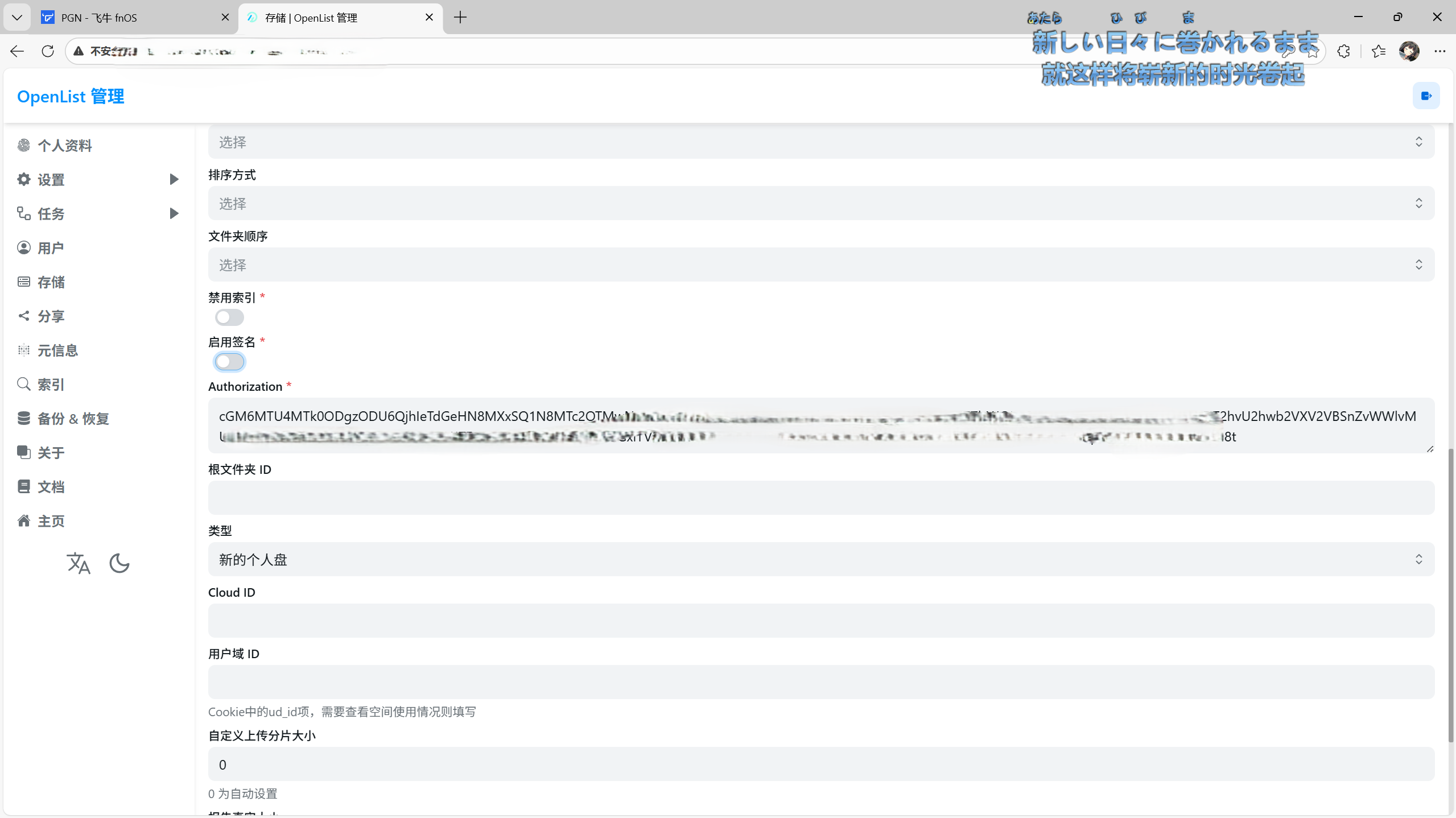Open a new browser tab
Viewport: 1456px width, 818px height.
click(460, 18)
